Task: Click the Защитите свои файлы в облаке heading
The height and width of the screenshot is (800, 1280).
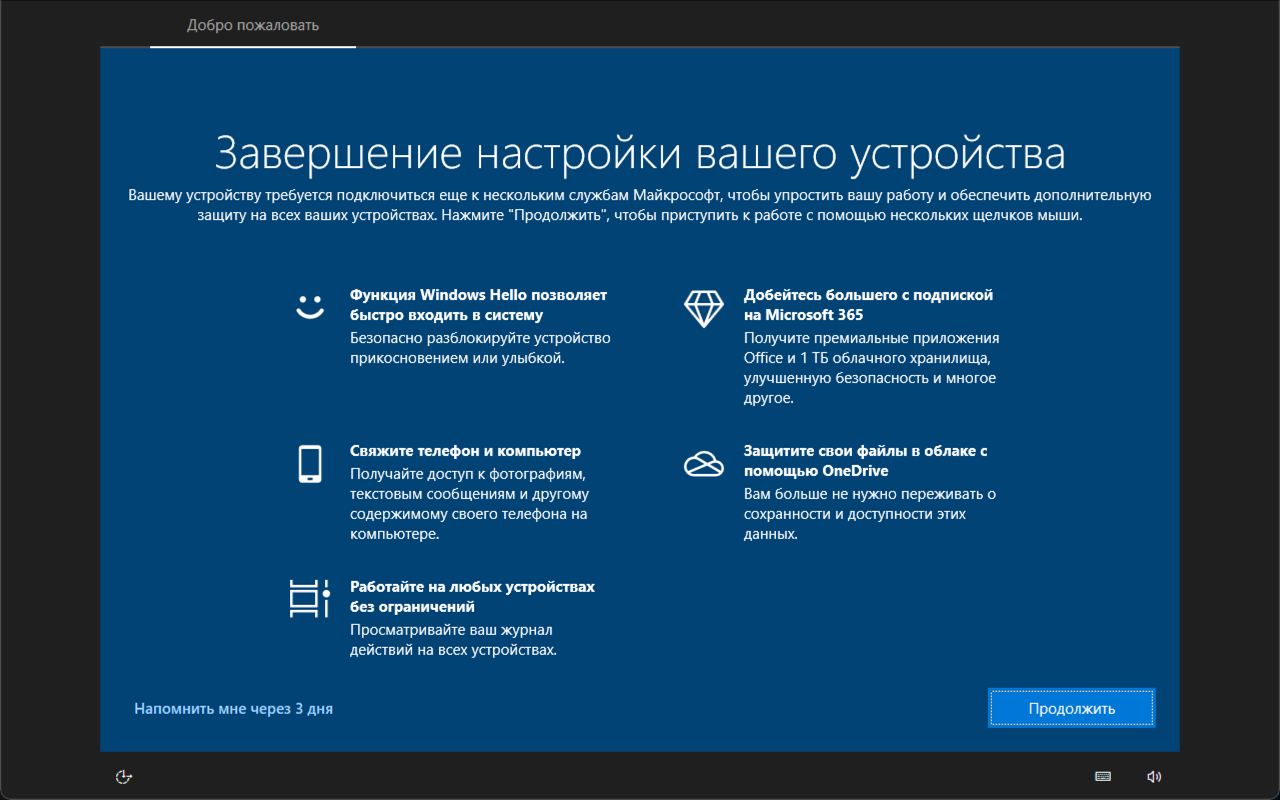Action: 866,461
